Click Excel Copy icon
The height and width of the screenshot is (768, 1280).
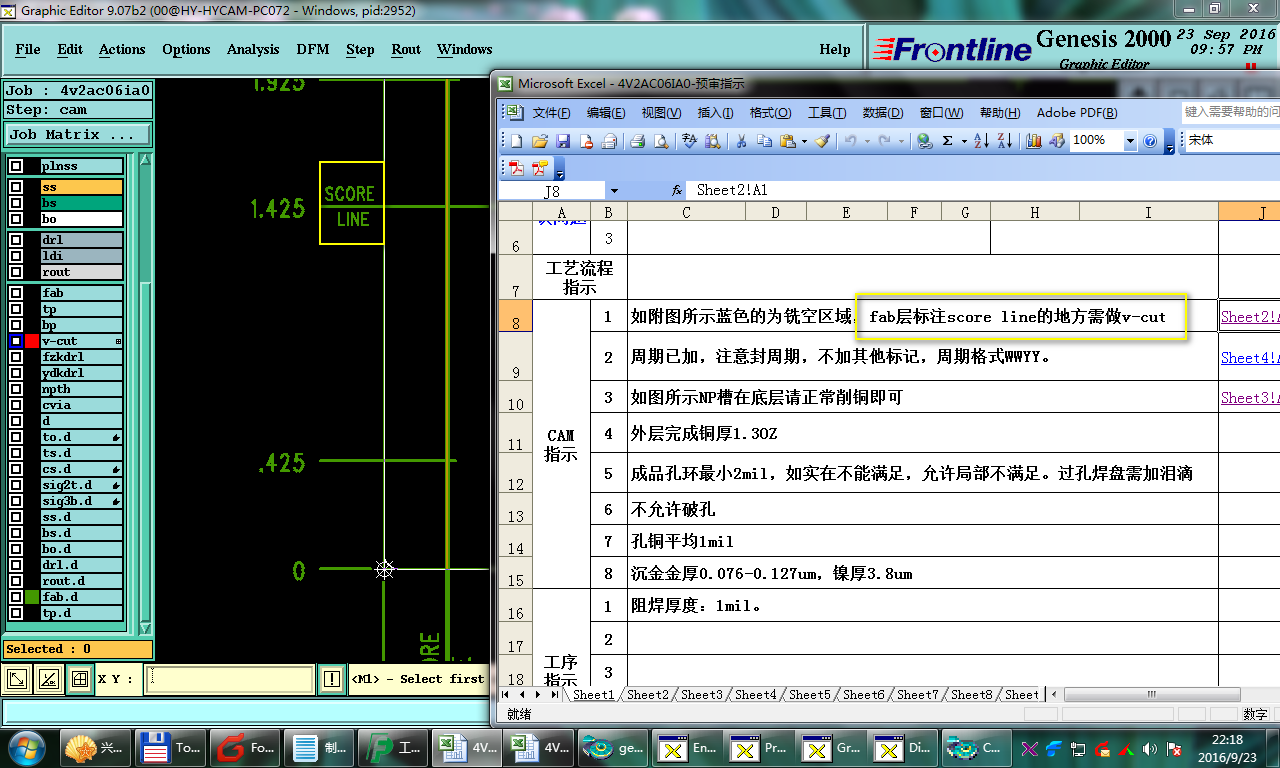764,141
